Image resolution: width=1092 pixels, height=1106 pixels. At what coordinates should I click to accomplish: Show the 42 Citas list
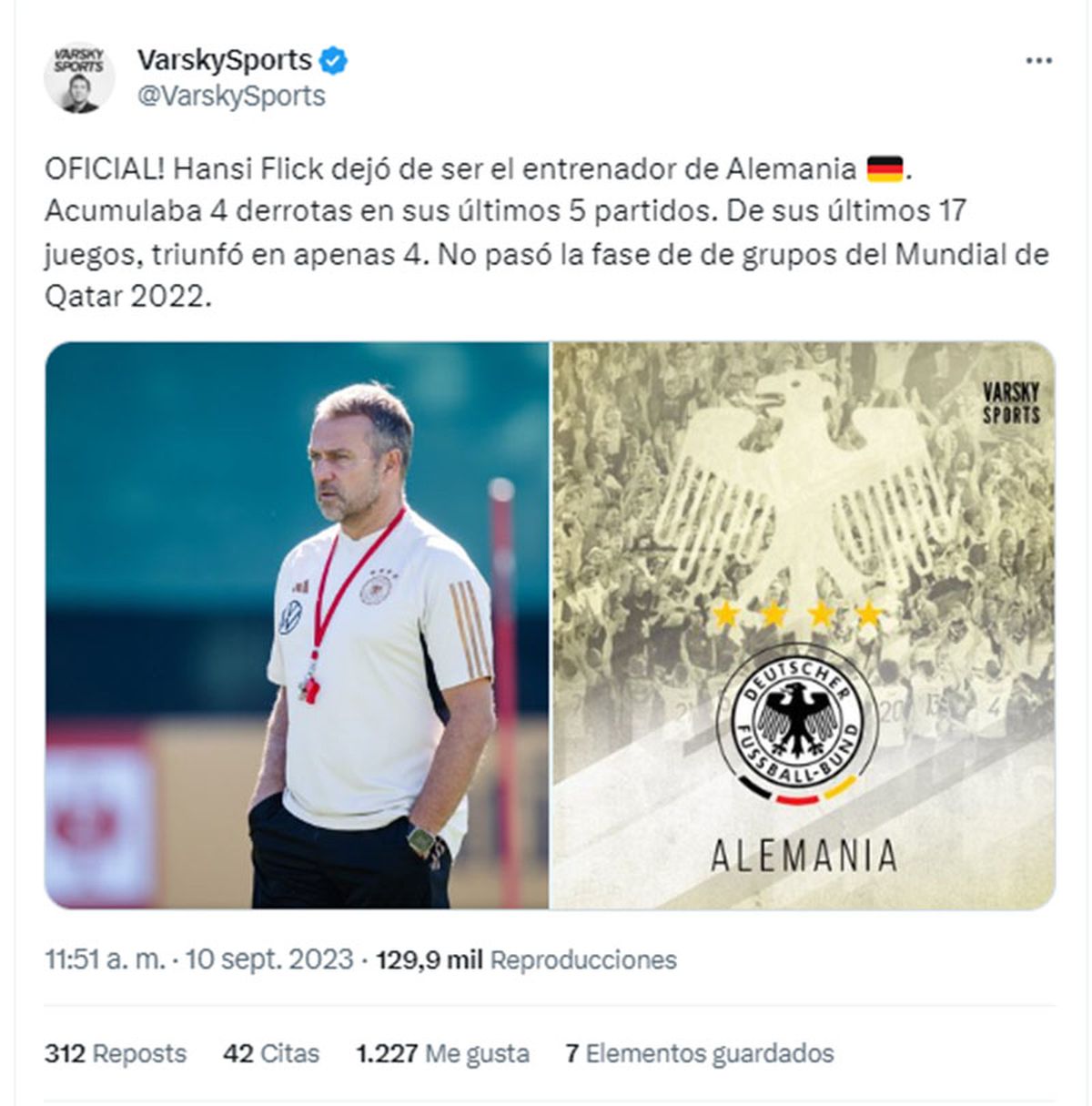(271, 1053)
